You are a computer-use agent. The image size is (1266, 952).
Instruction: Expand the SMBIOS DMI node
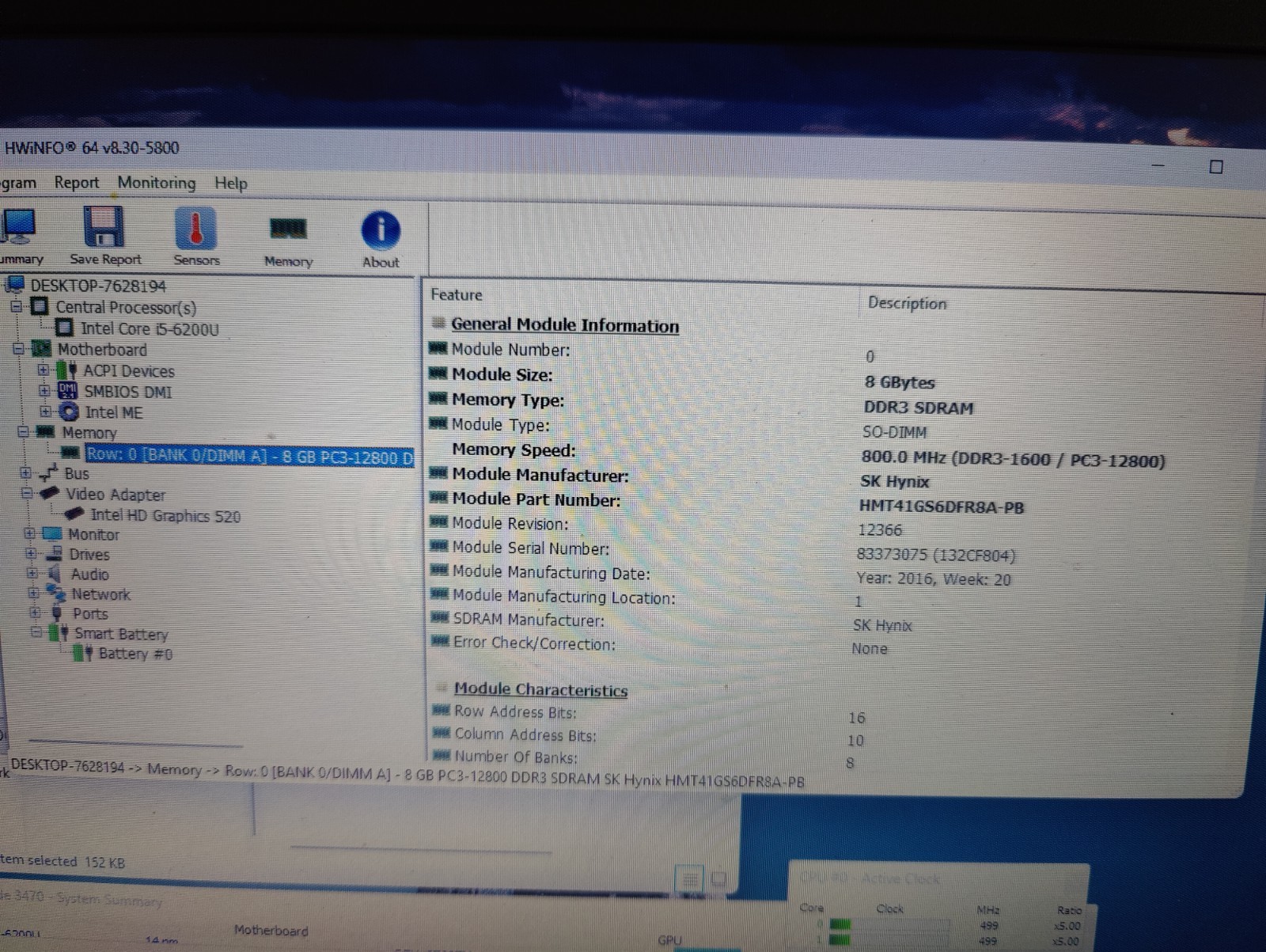click(44, 391)
